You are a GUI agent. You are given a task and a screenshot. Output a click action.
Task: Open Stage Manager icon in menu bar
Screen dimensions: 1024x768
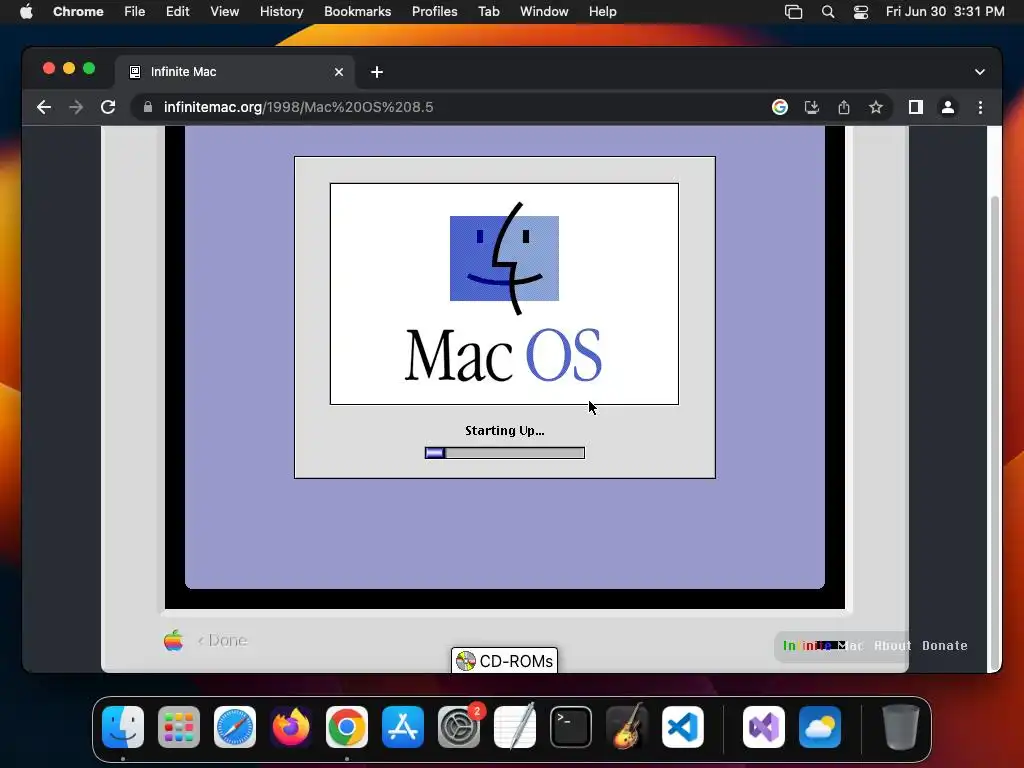click(793, 12)
